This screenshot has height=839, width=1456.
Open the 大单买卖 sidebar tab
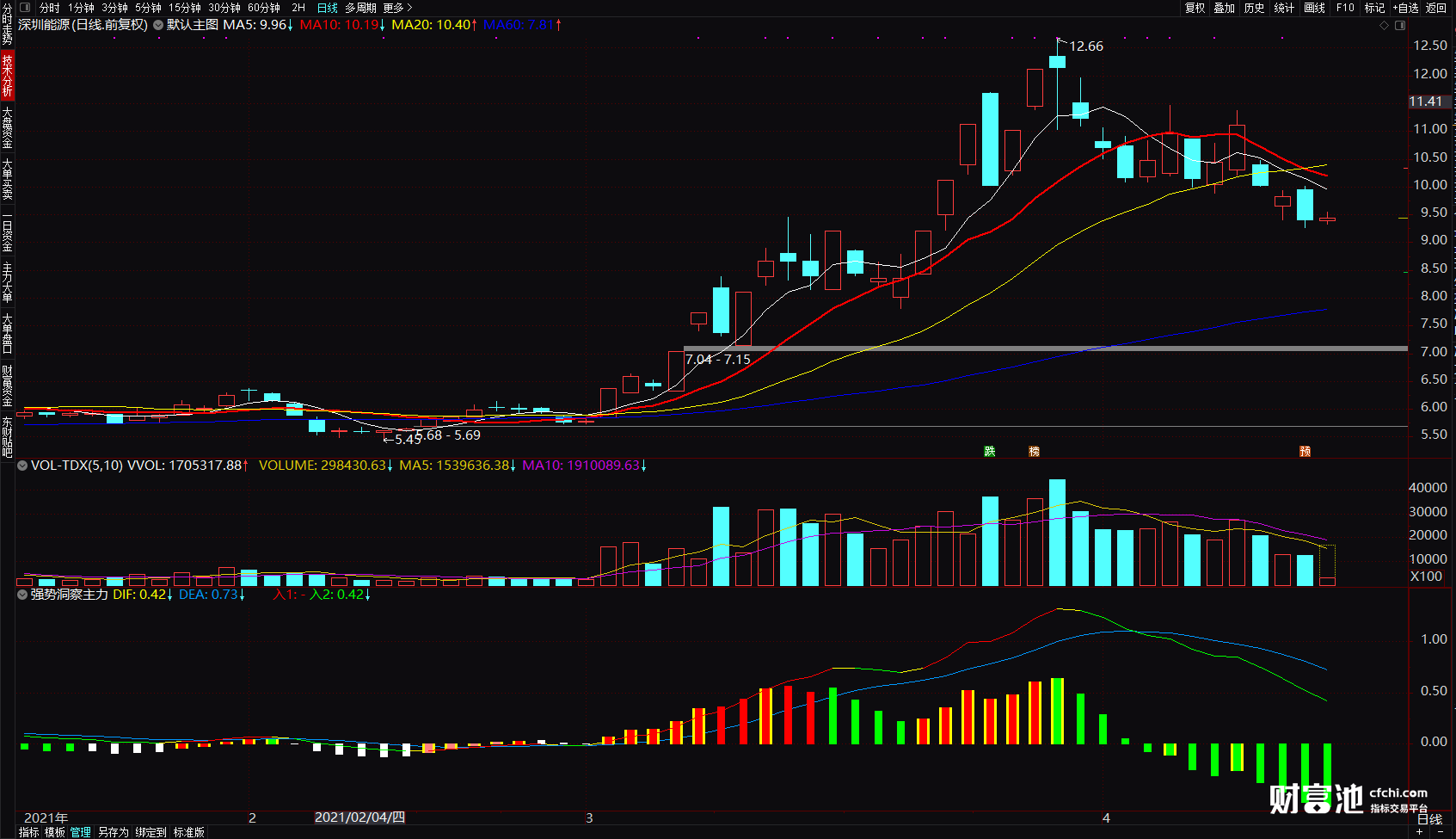click(7, 179)
